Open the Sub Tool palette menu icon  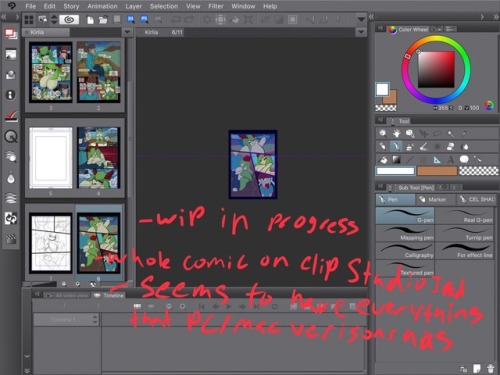[x=380, y=186]
